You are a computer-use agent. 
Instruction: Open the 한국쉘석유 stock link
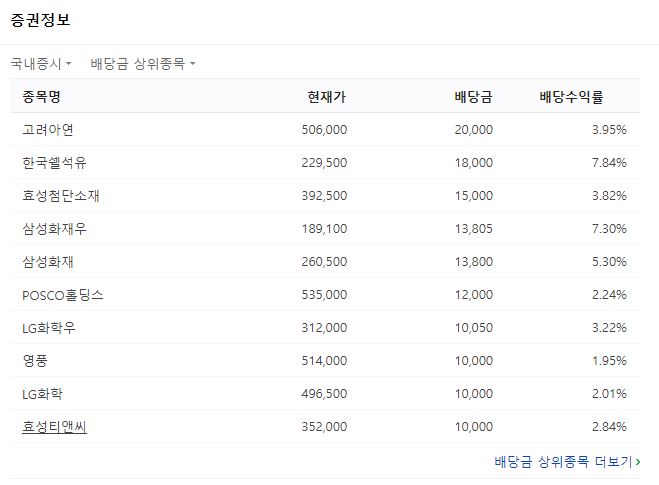54,163
